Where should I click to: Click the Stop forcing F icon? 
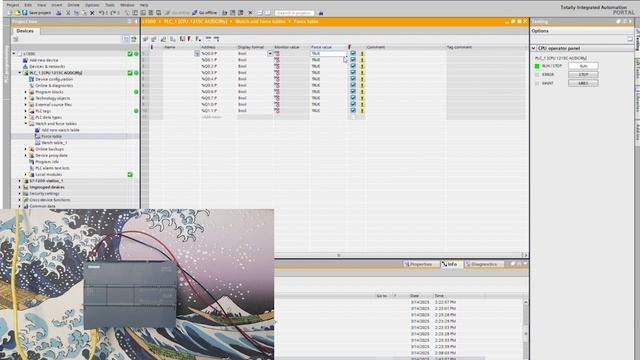pyautogui.click(x=198, y=39)
